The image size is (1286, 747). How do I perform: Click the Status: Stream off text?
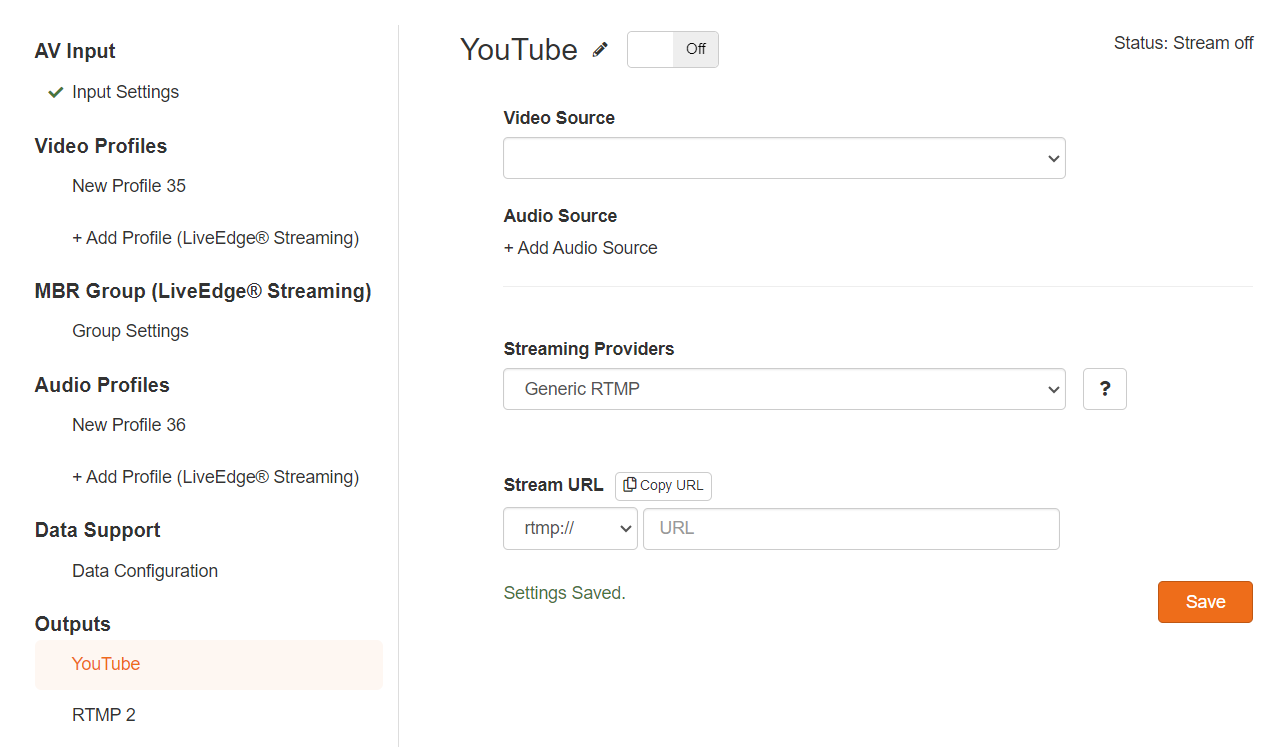click(1183, 43)
